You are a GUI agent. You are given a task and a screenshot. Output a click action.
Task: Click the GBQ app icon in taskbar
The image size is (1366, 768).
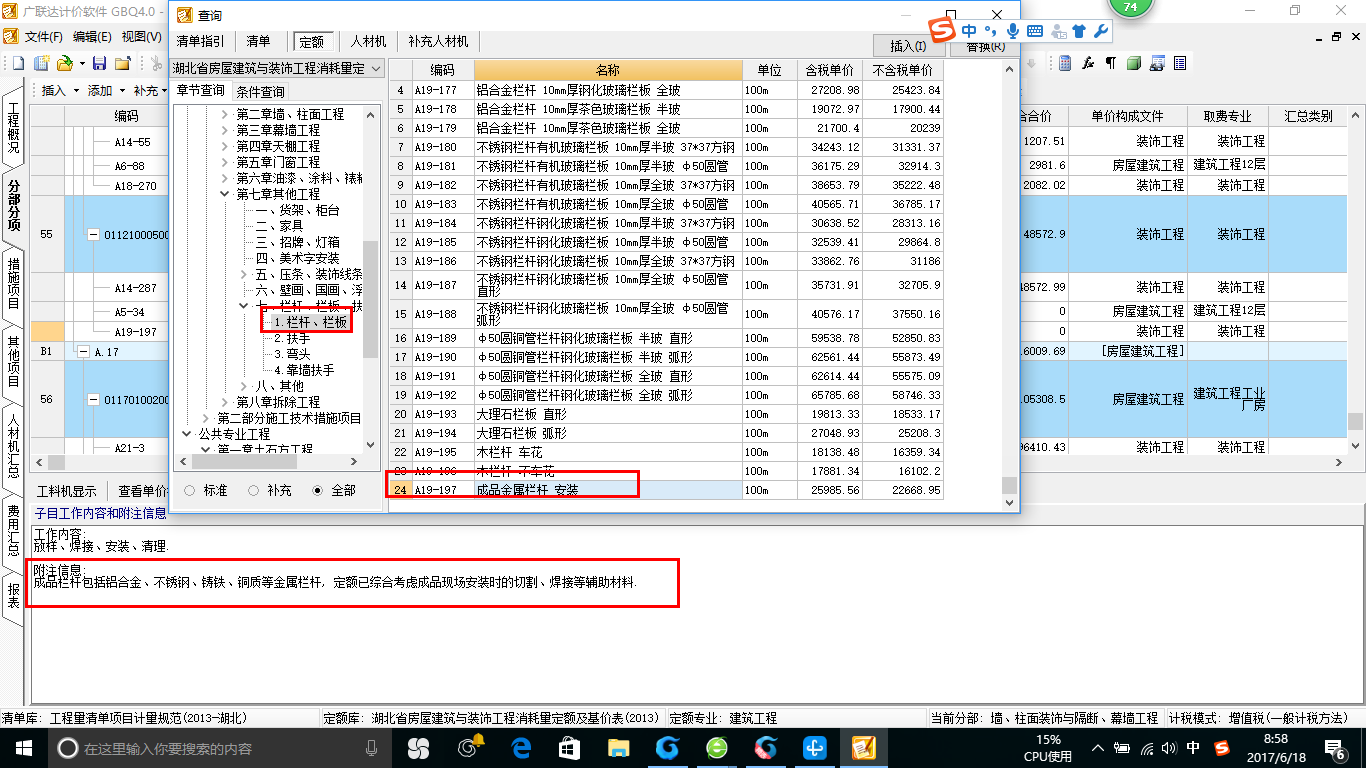864,748
